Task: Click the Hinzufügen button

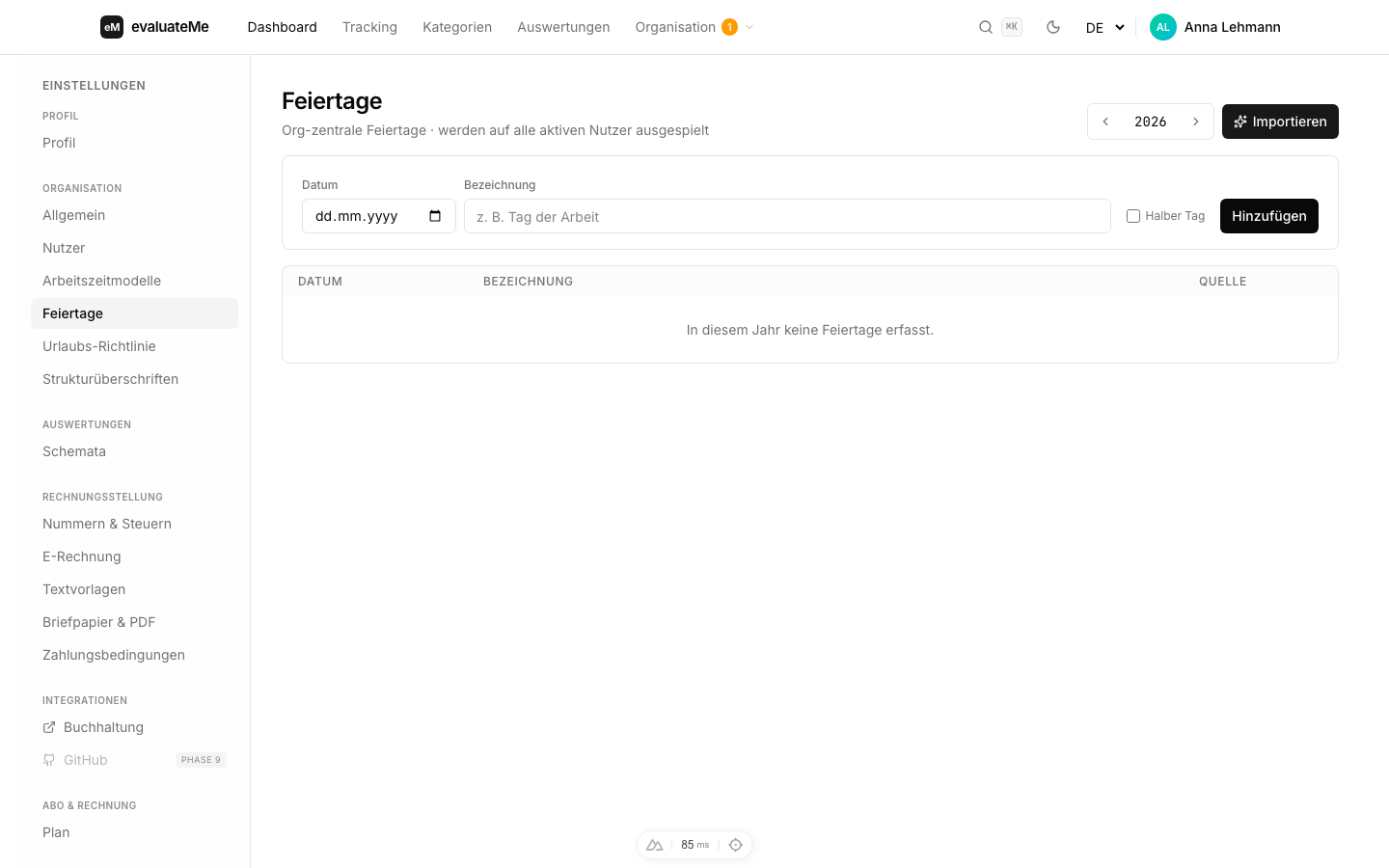Action: pos(1269,216)
